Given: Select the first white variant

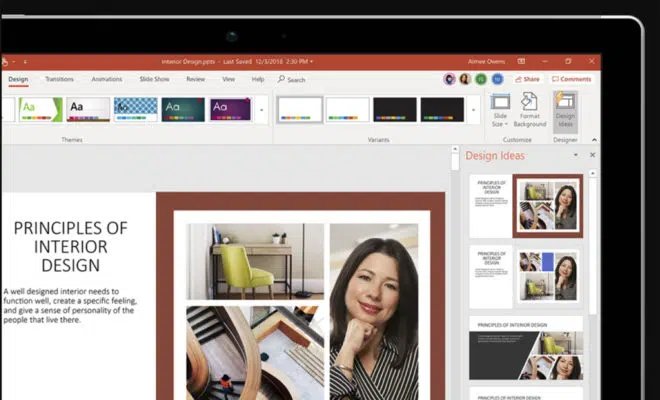Looking at the screenshot, I should tap(299, 109).
